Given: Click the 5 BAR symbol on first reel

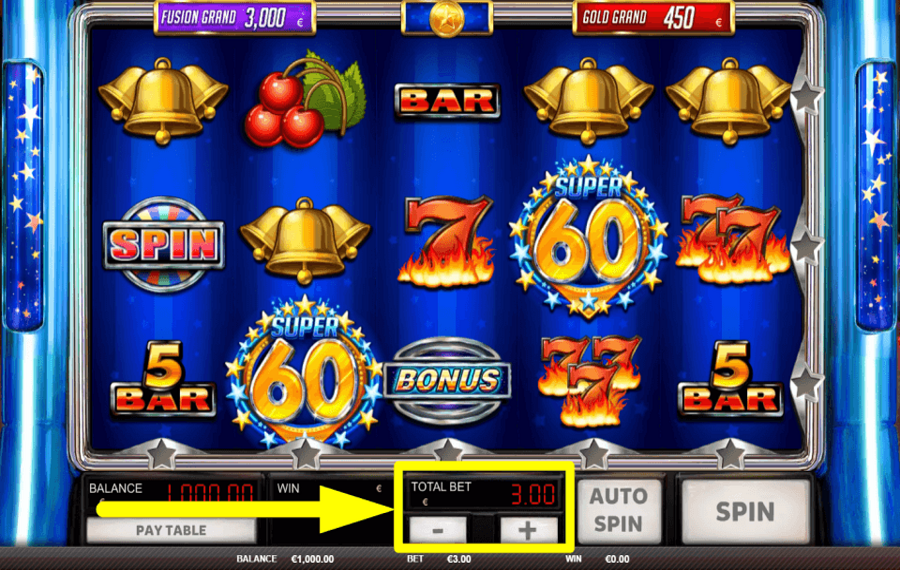Looking at the screenshot, I should (x=164, y=379).
